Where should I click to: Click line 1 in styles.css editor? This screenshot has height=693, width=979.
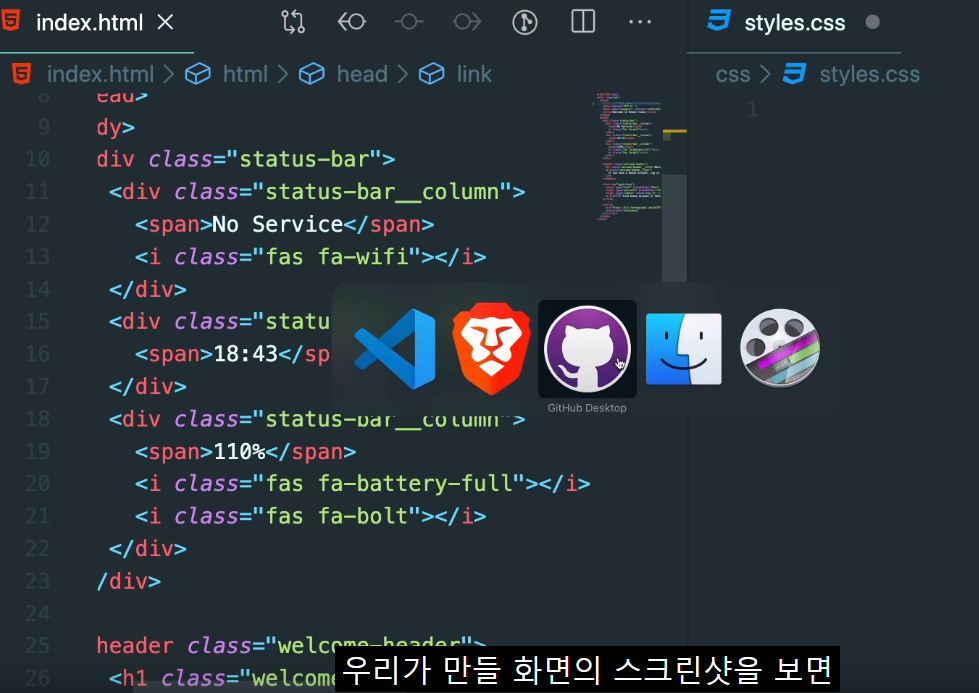[x=752, y=109]
